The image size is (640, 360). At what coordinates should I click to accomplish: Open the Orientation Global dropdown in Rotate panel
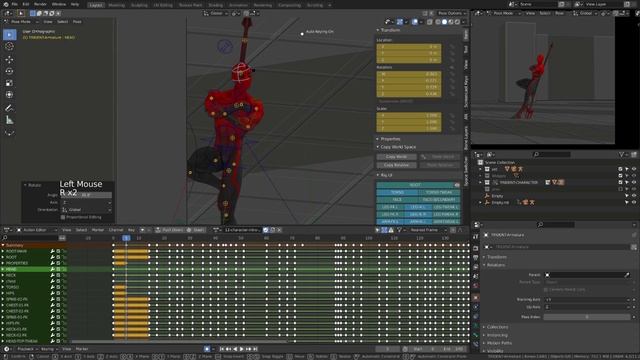point(86,210)
